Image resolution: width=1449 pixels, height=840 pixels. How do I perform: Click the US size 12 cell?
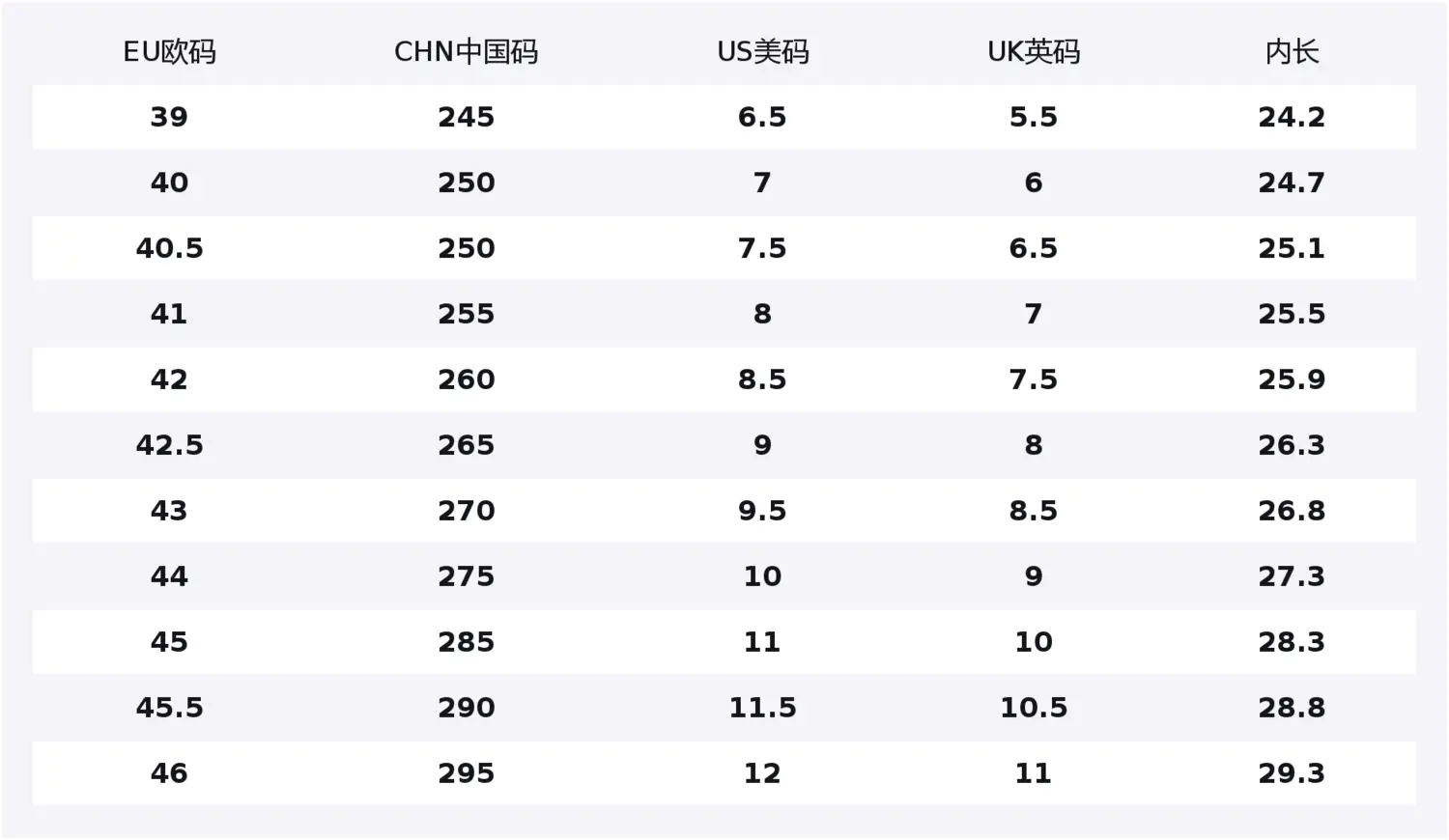[x=762, y=773]
